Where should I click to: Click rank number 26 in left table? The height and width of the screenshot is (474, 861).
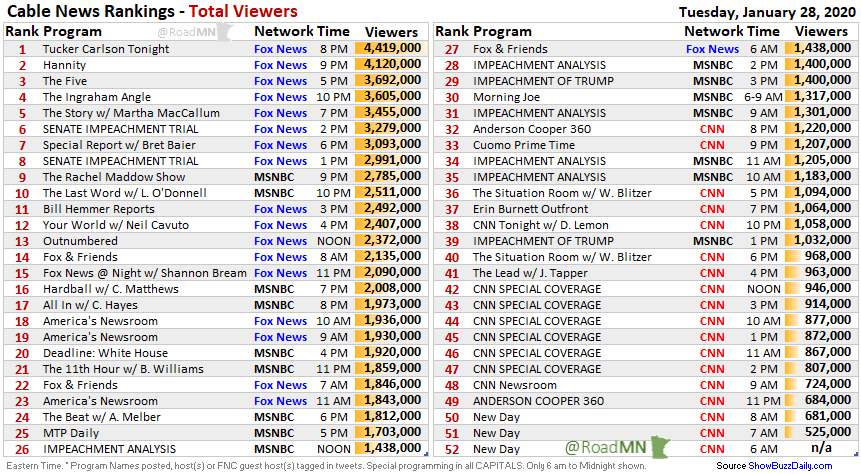(22, 449)
